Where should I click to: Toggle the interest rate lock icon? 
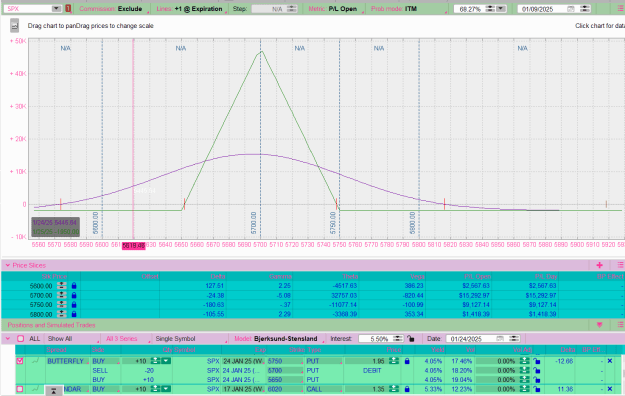411,339
